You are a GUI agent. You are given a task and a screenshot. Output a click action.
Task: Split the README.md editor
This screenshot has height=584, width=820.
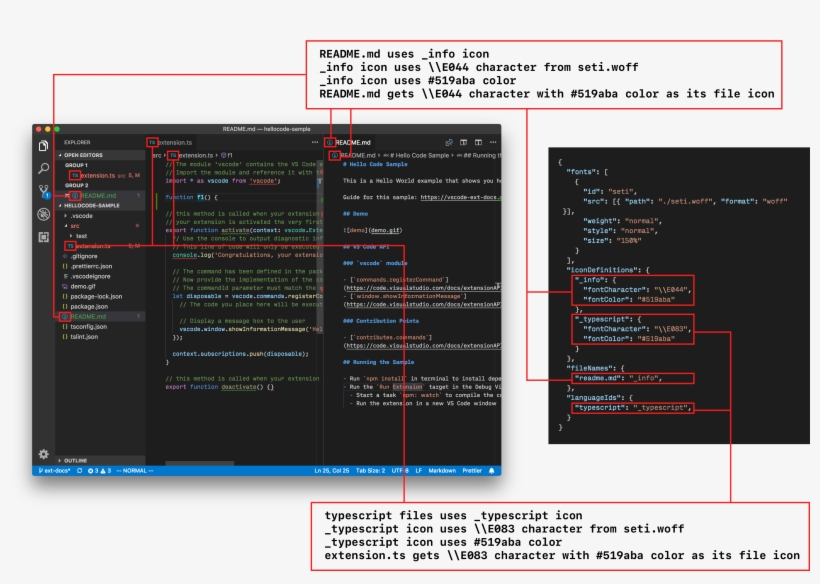pyautogui.click(x=478, y=142)
